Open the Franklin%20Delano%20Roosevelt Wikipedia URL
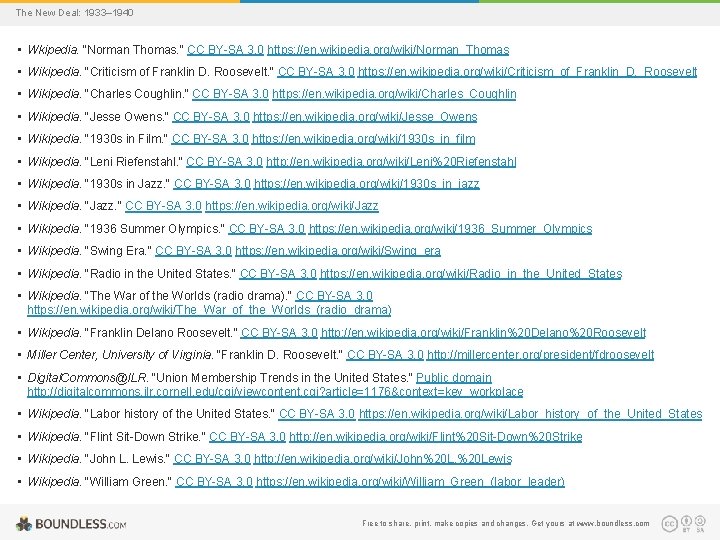The height and width of the screenshot is (540, 720). (484, 332)
